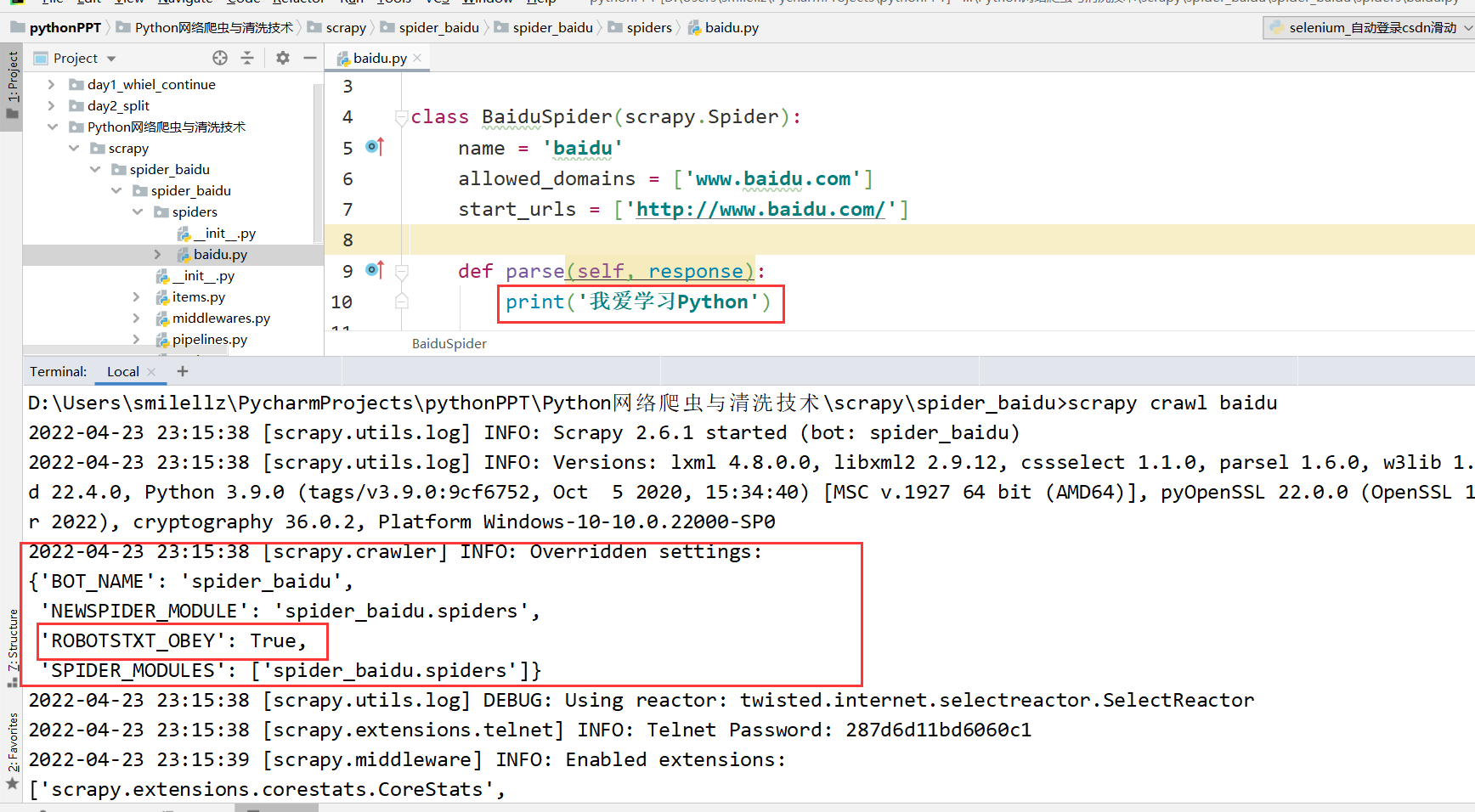Open the Project view dropdown
The image size is (1475, 812).
point(111,59)
